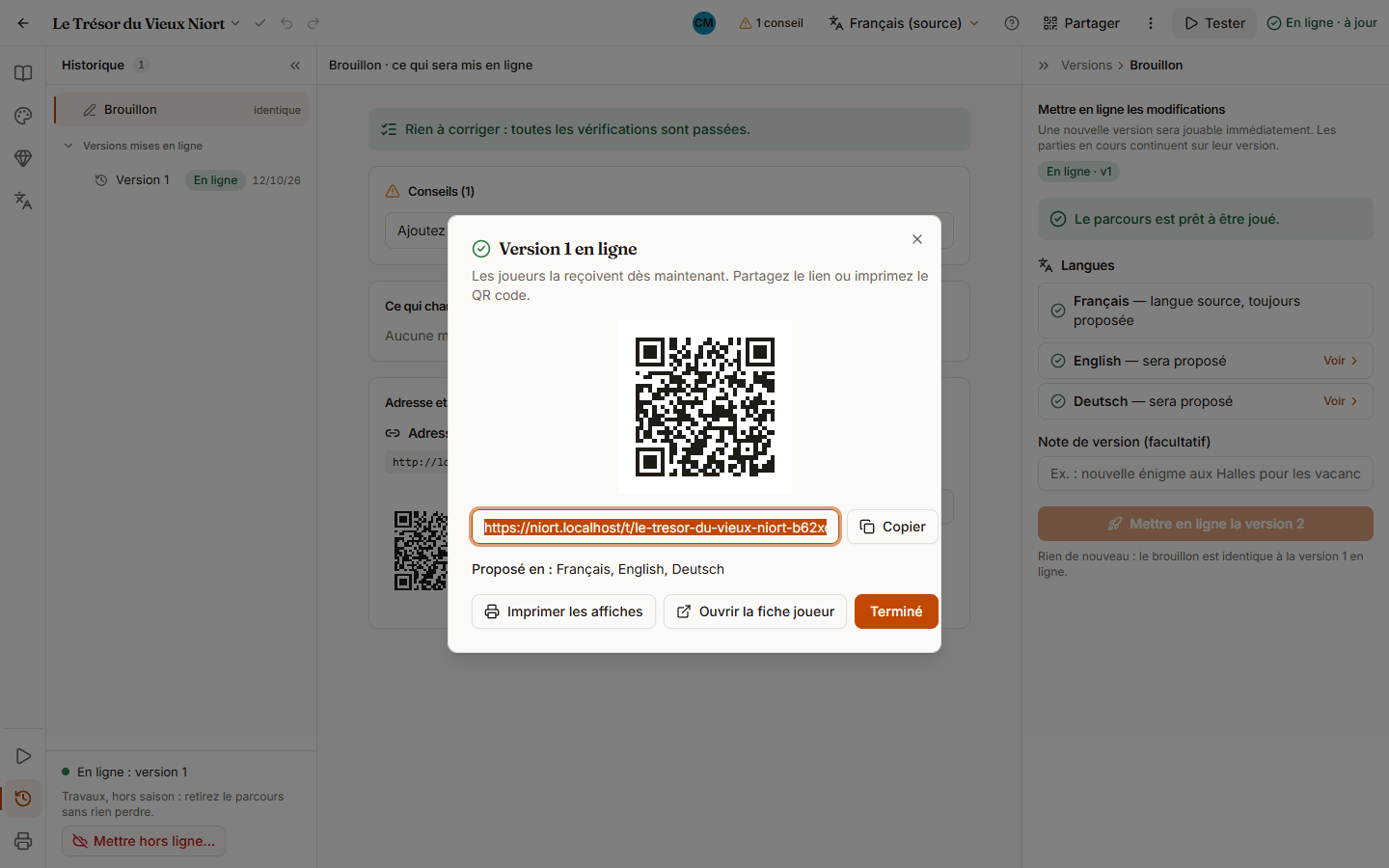
Task: Click the Tester button
Action: coord(1214,23)
